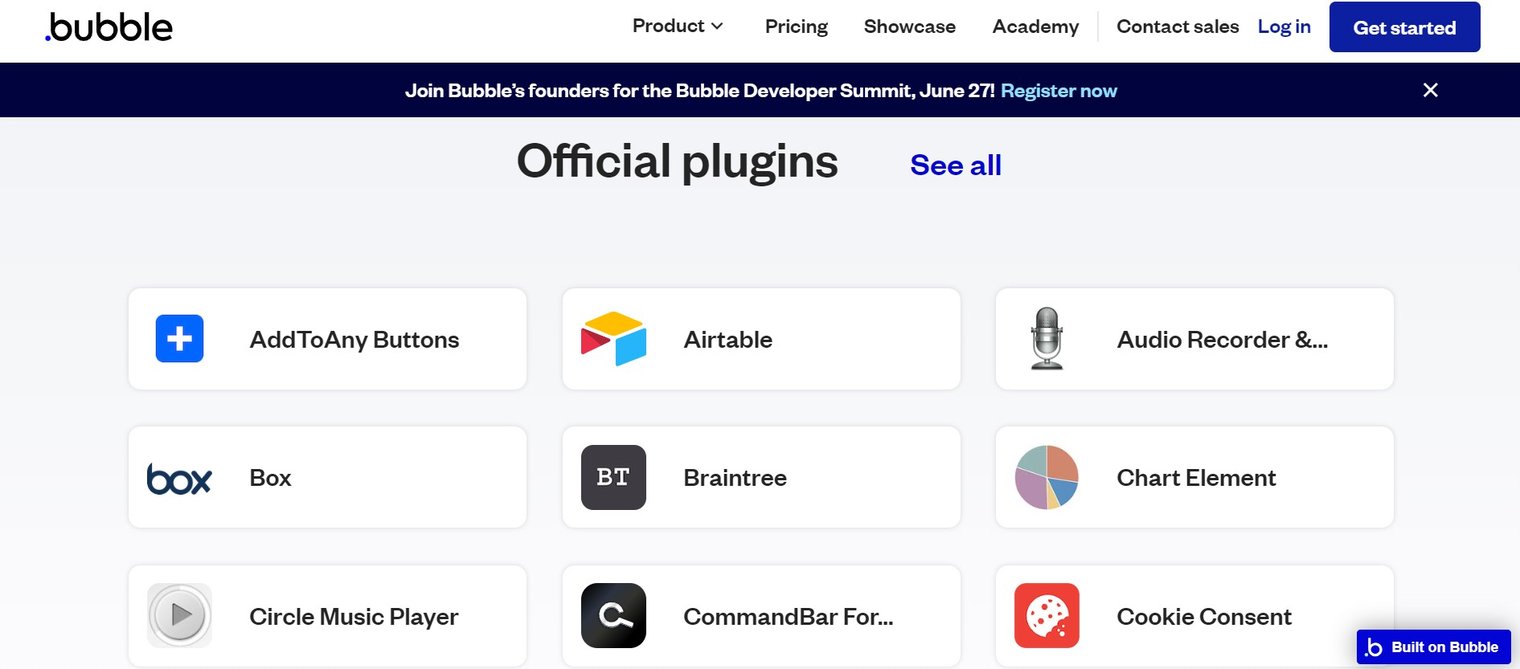Click the CommandBar plugin icon

pyautogui.click(x=612, y=616)
